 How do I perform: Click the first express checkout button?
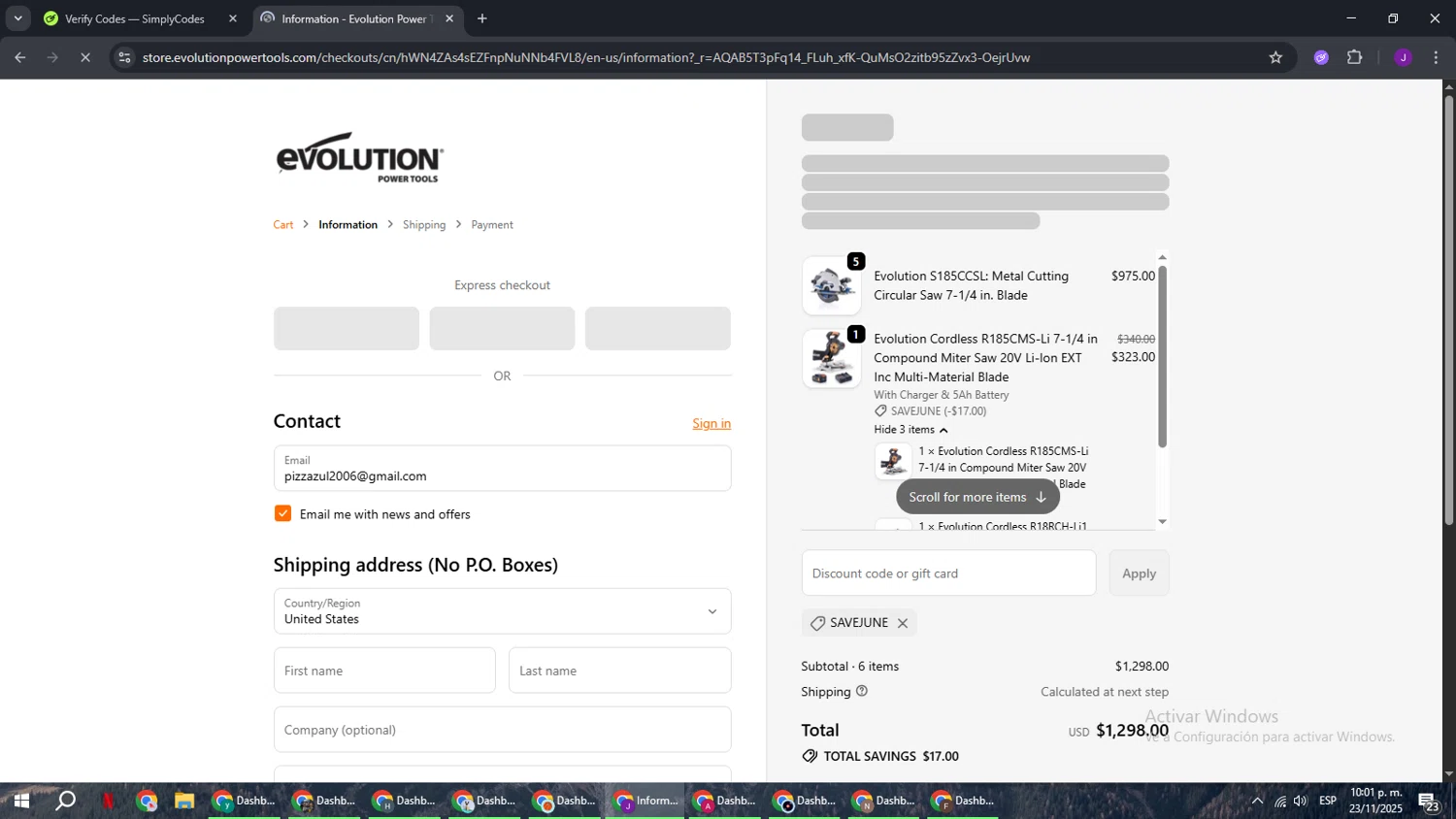[347, 328]
